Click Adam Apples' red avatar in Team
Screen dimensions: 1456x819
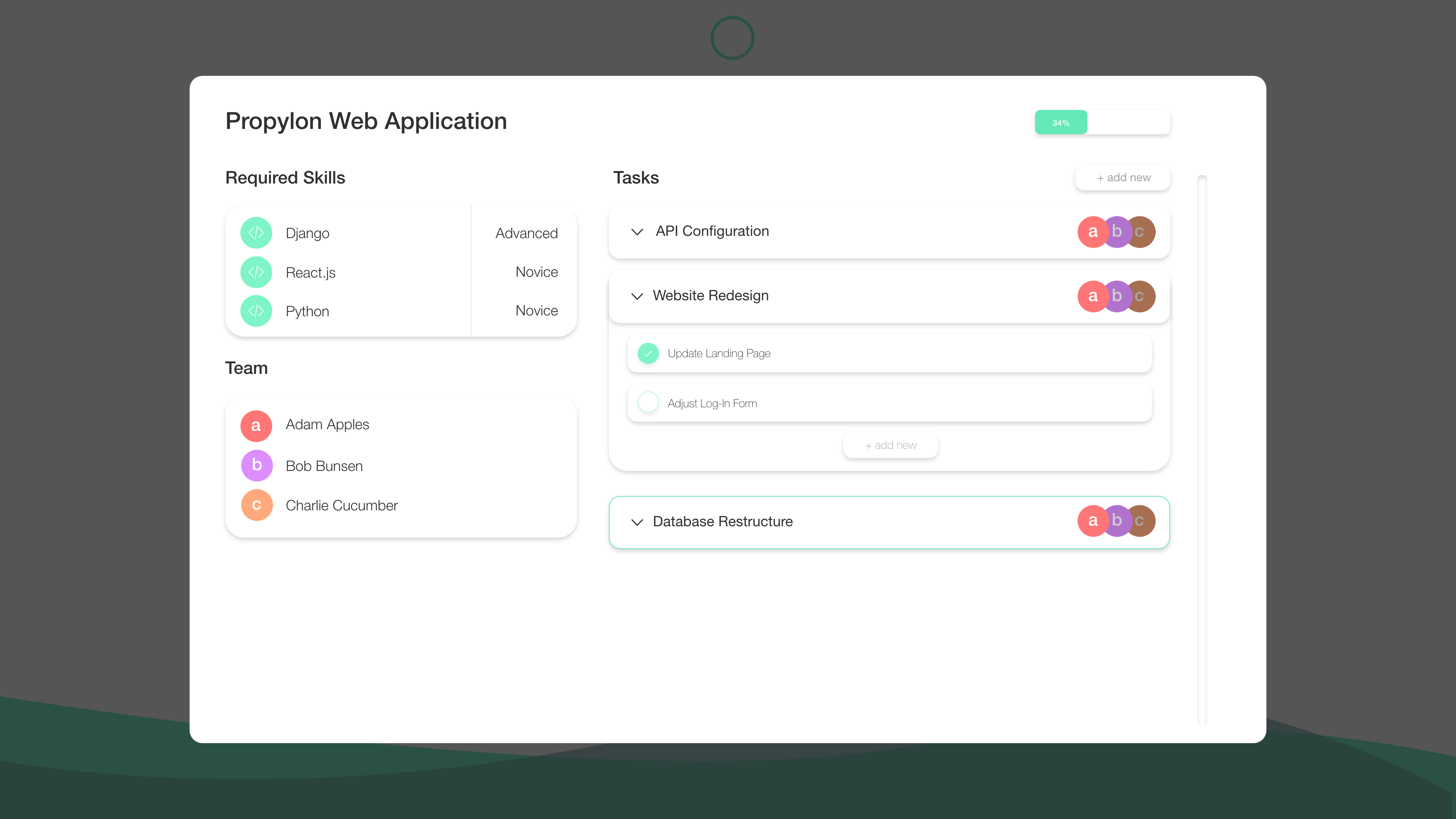point(256,425)
